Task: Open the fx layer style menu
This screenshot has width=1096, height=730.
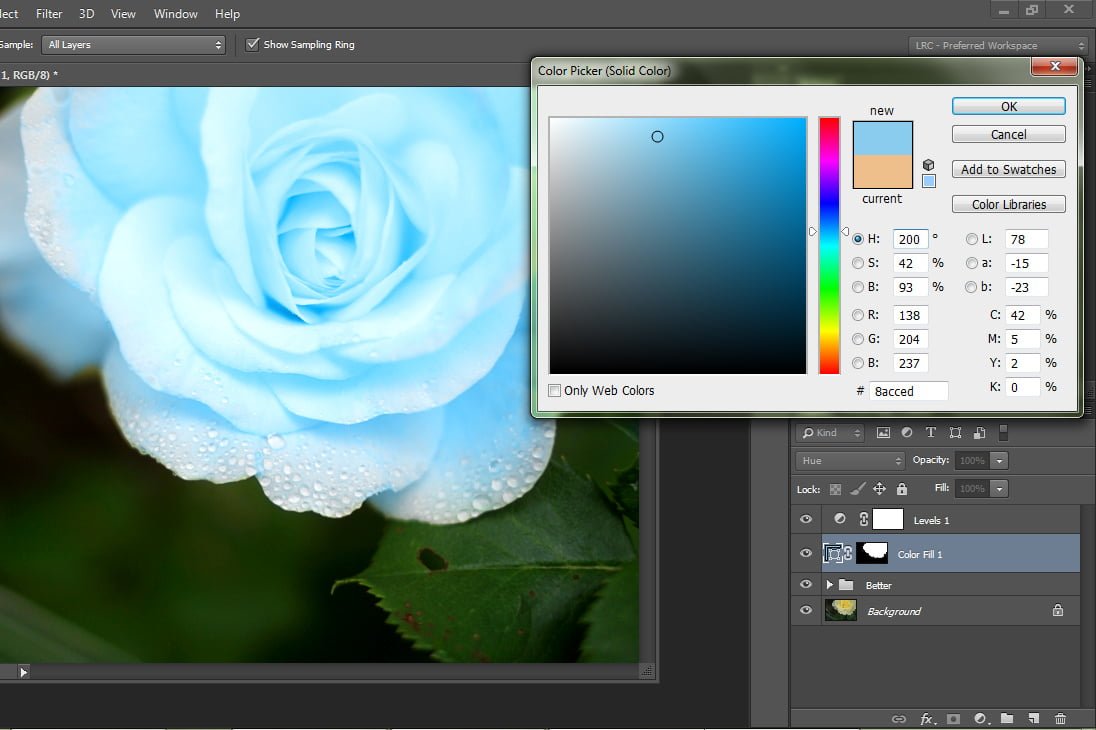Action: 928,719
